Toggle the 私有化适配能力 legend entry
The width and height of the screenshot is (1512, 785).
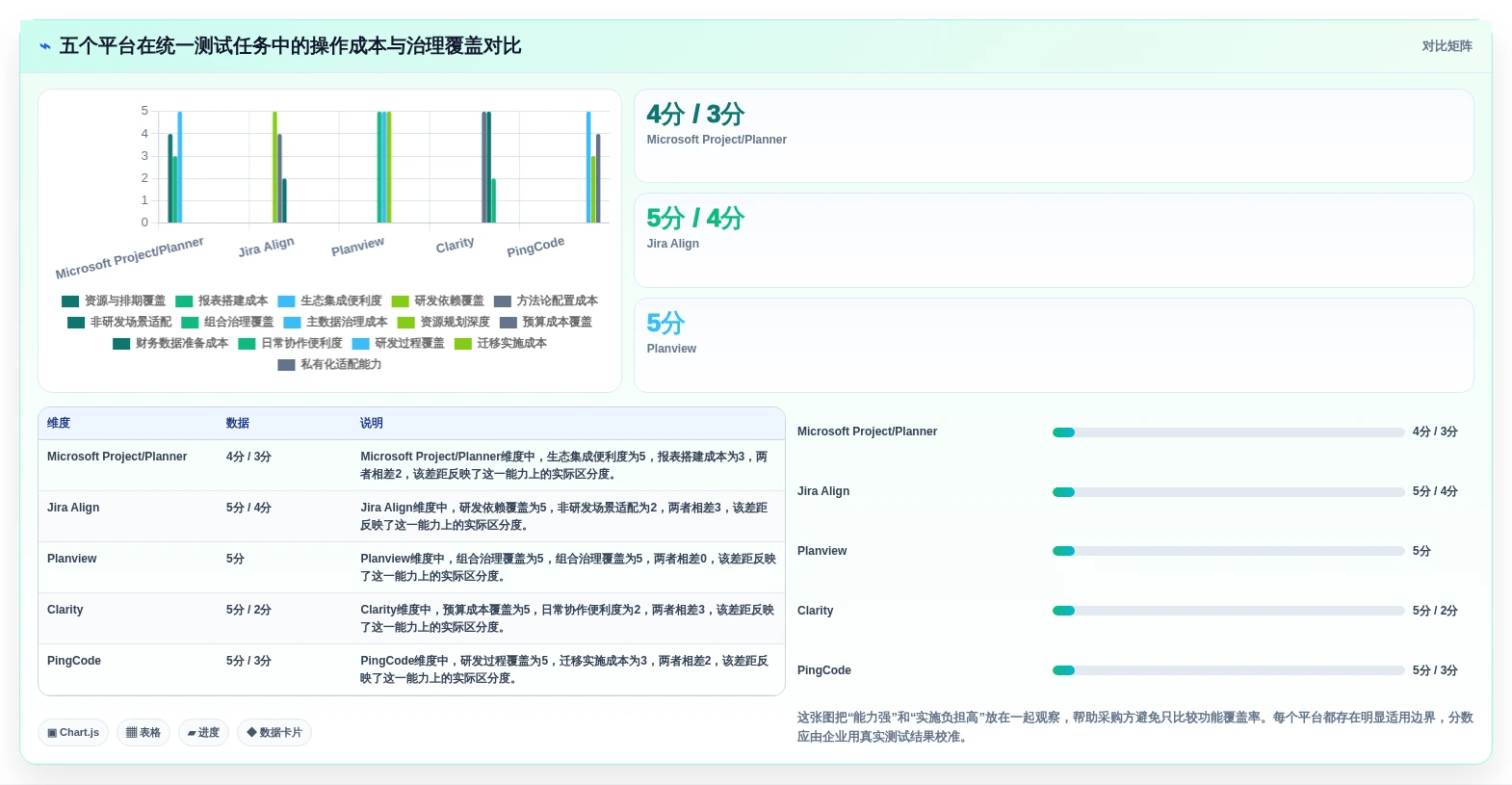click(x=329, y=365)
